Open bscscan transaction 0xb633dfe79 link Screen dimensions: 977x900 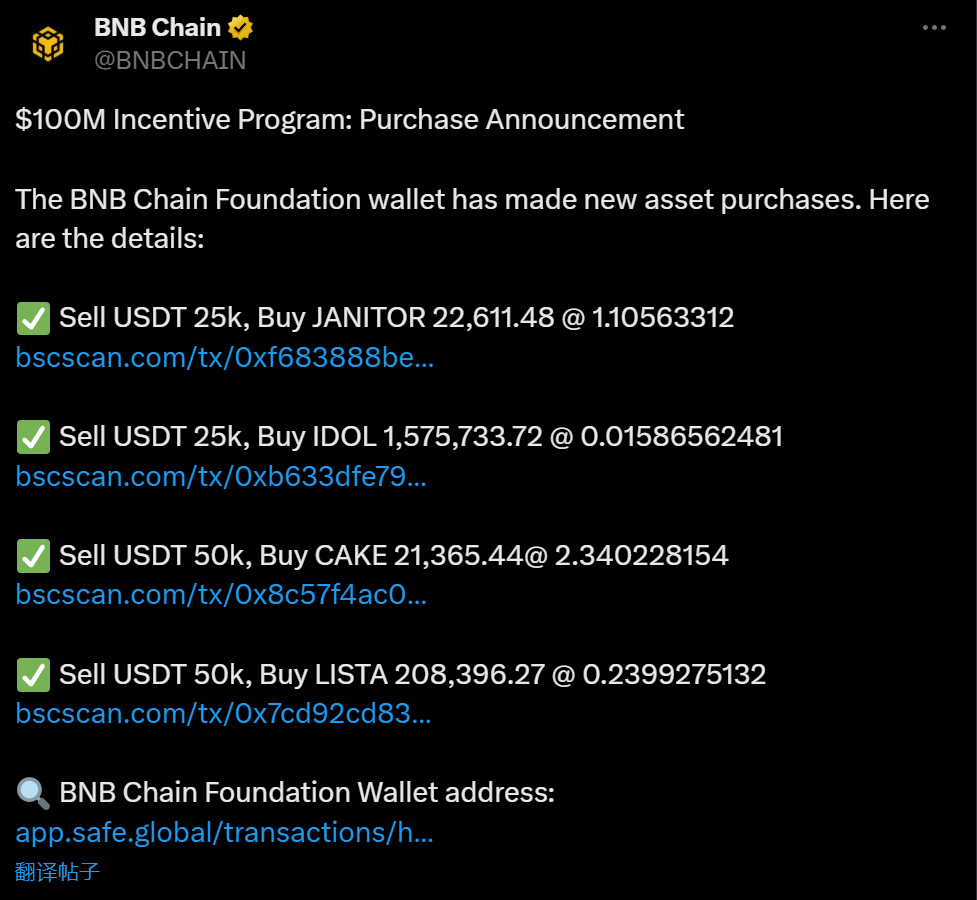[221, 476]
